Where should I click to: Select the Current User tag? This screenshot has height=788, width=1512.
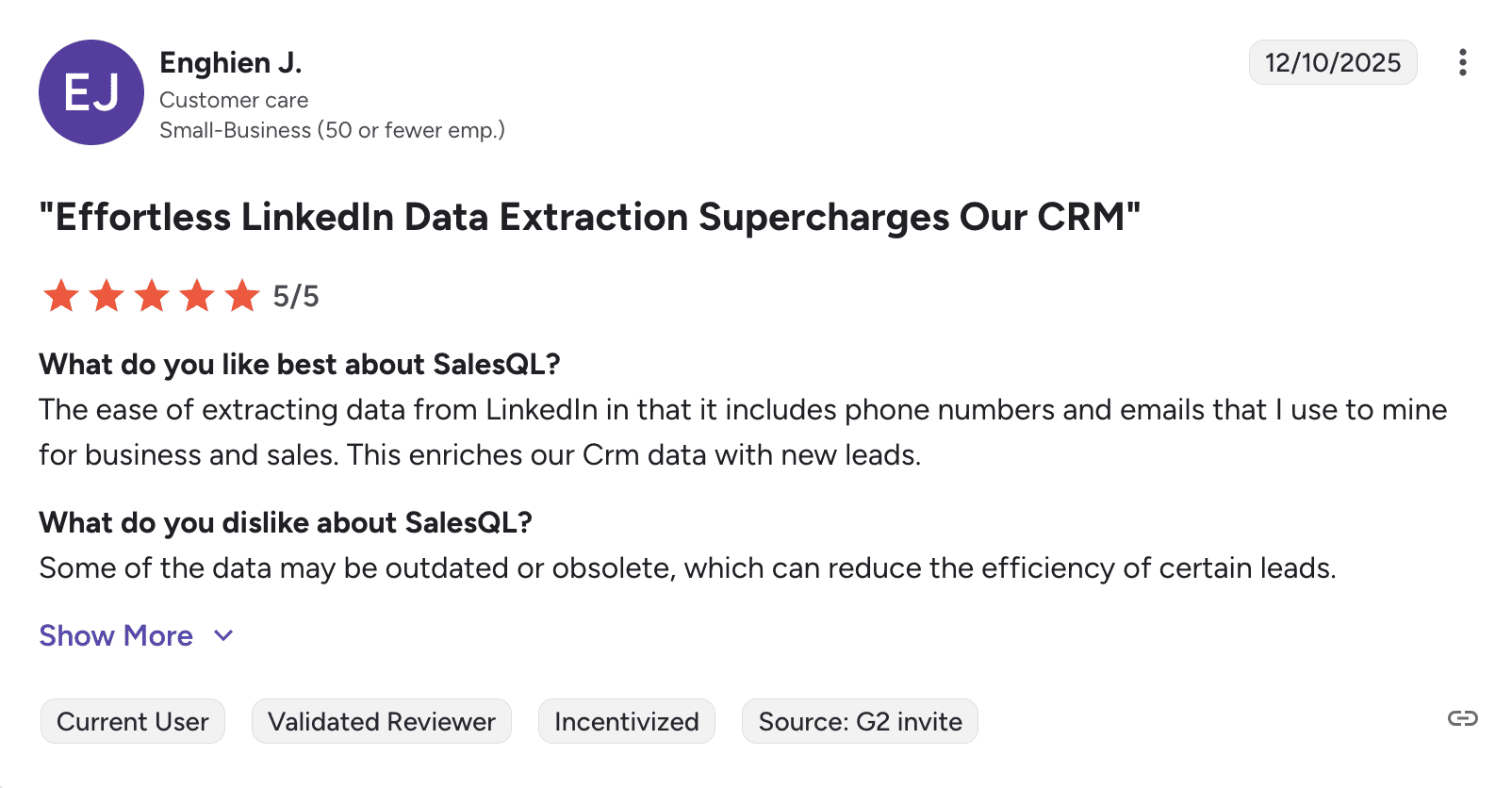click(133, 721)
